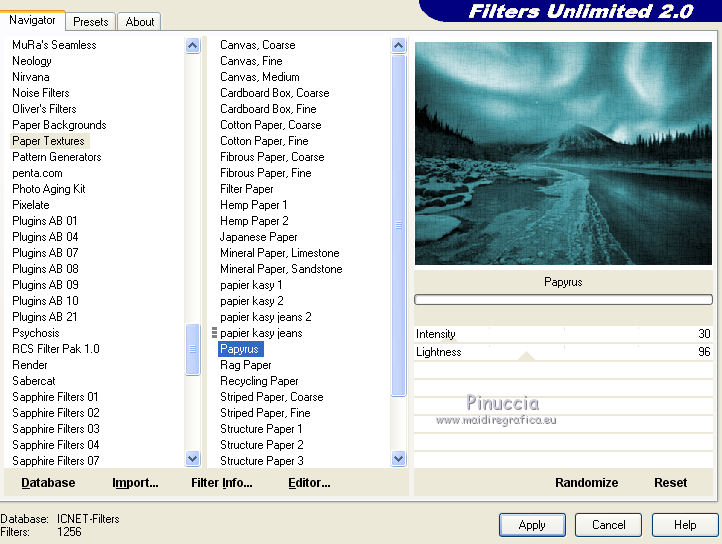722x544 pixels.
Task: Select Oliver's Filters category
Action: click(x=44, y=109)
